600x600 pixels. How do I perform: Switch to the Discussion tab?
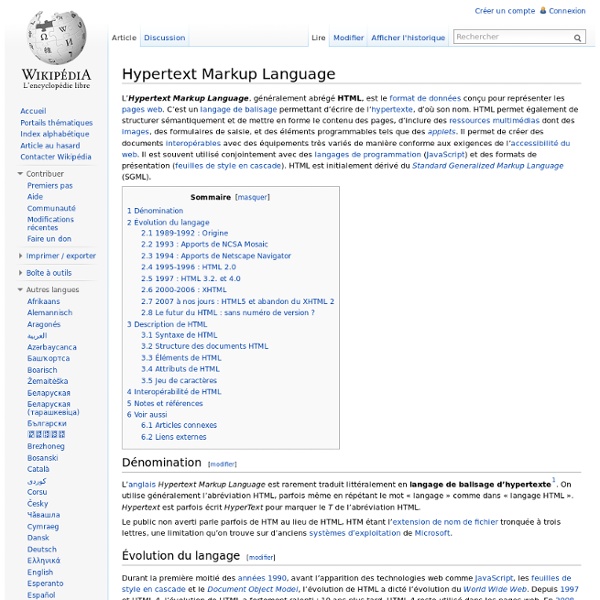(x=165, y=38)
